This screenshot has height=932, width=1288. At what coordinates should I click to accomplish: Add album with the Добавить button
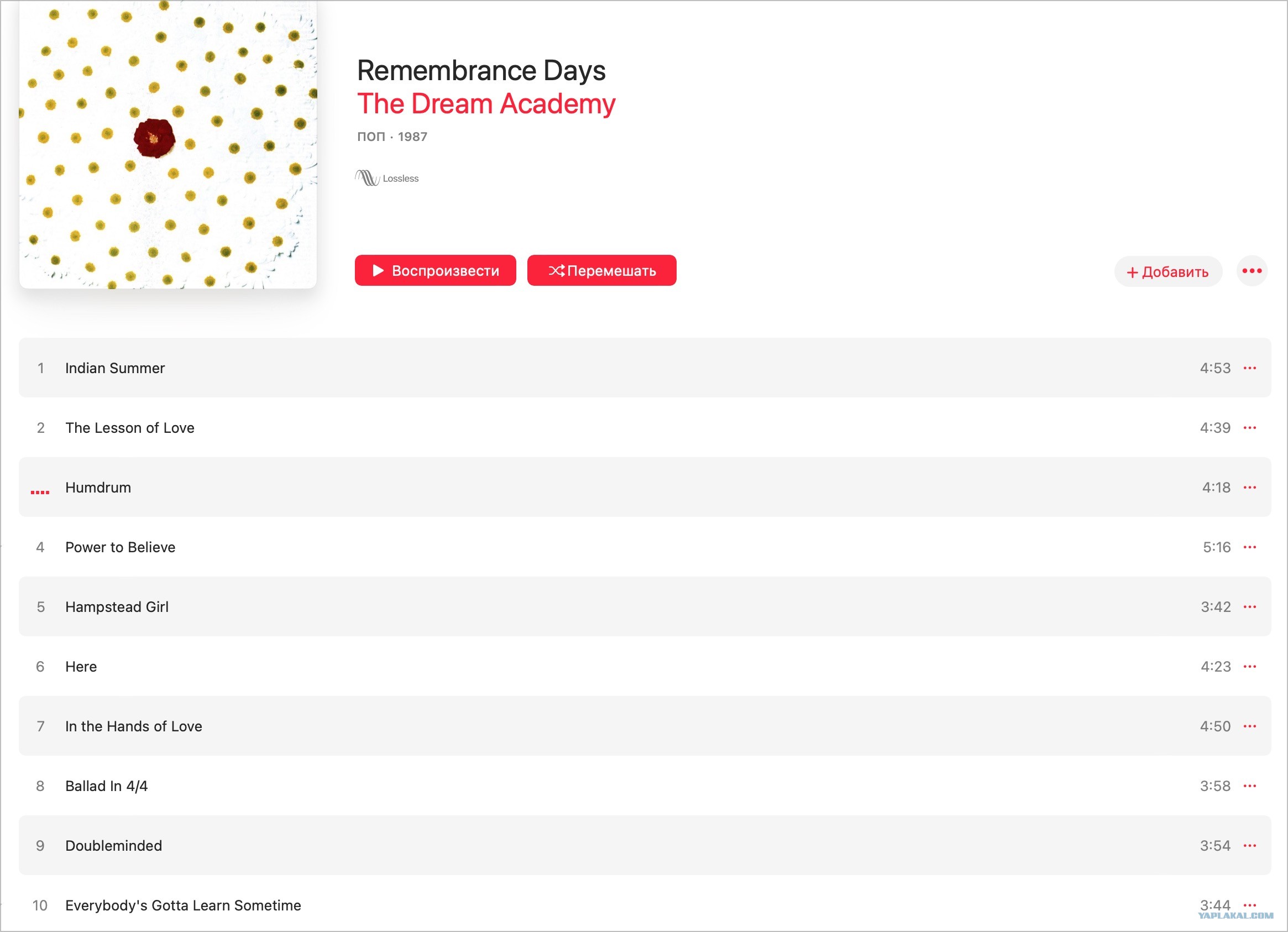click(x=1167, y=271)
